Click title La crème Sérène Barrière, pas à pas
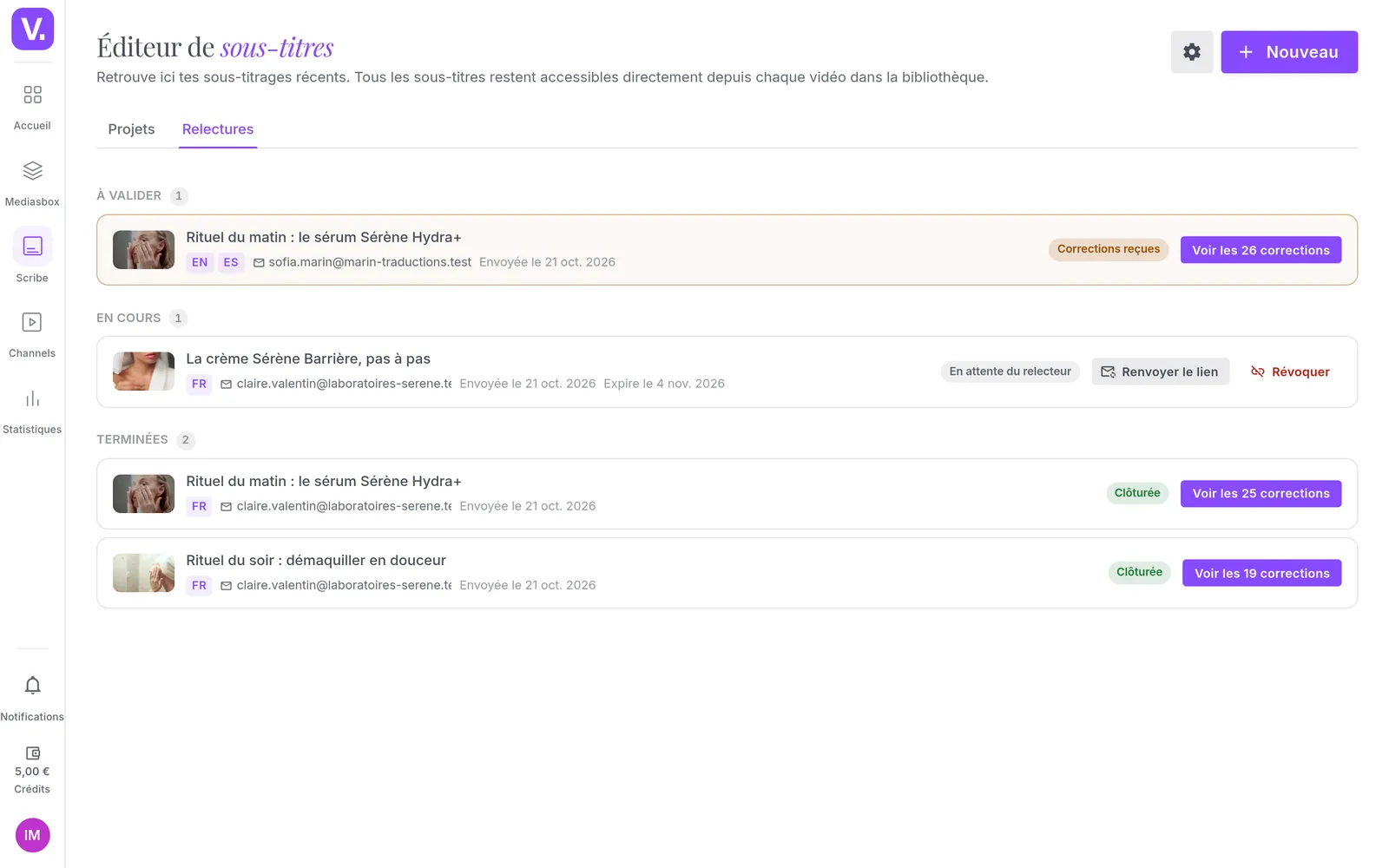Viewport: 1389px width, 868px height. (308, 358)
